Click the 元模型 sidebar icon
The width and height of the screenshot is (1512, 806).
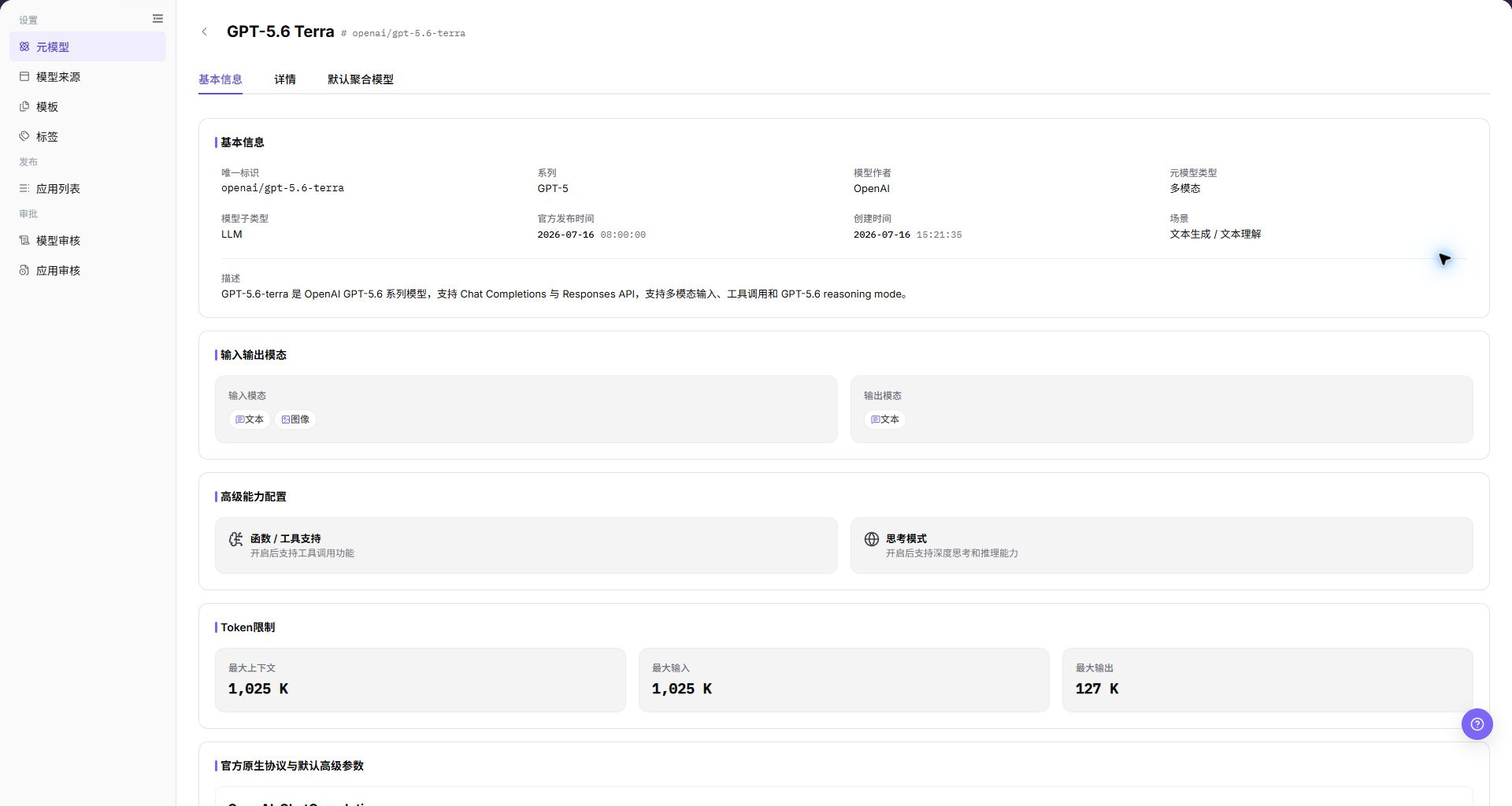pyautogui.click(x=24, y=47)
